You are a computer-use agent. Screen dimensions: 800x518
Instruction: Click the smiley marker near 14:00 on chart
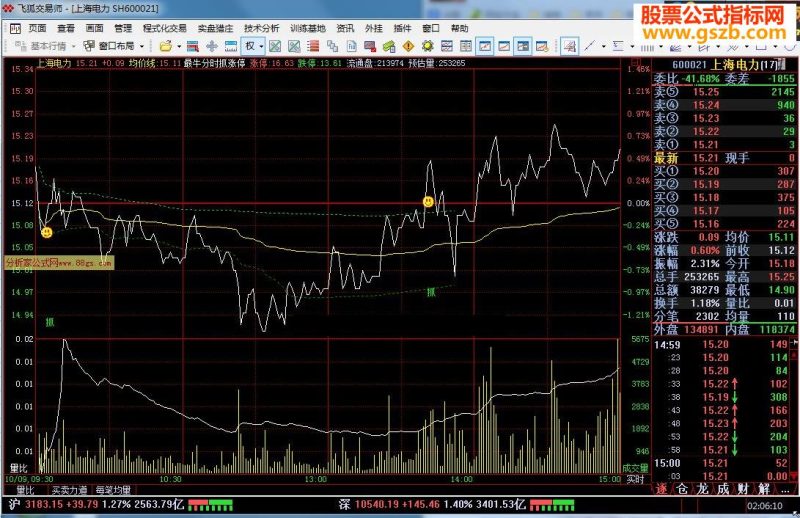(429, 202)
